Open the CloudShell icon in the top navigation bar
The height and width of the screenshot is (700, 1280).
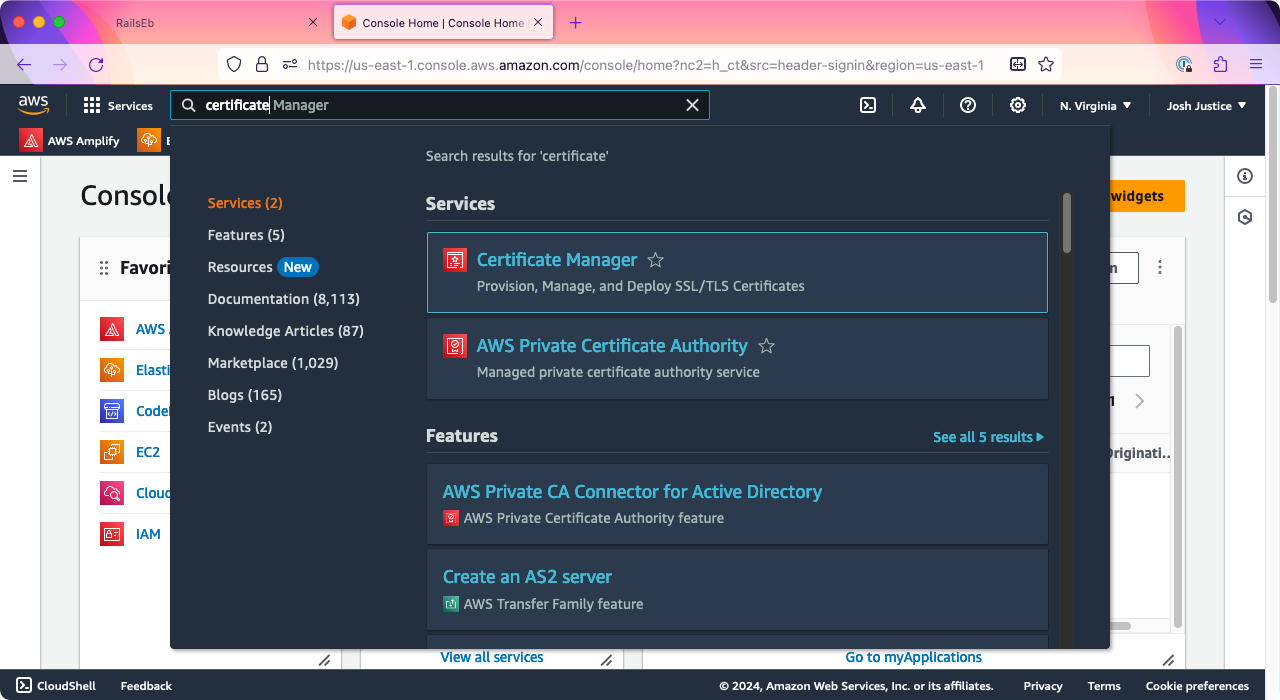pos(868,105)
